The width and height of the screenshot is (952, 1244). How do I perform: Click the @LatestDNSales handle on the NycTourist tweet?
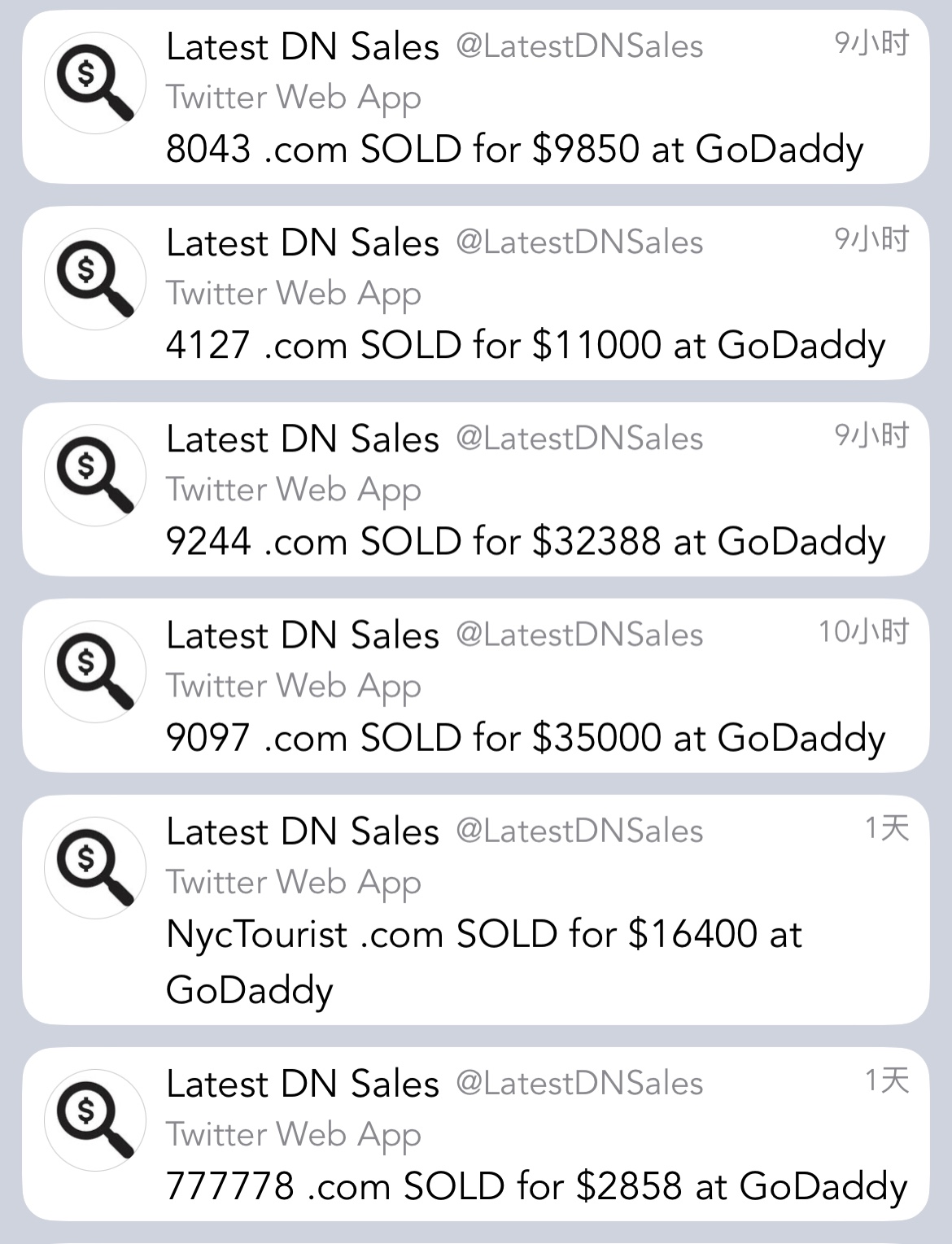[x=579, y=831]
